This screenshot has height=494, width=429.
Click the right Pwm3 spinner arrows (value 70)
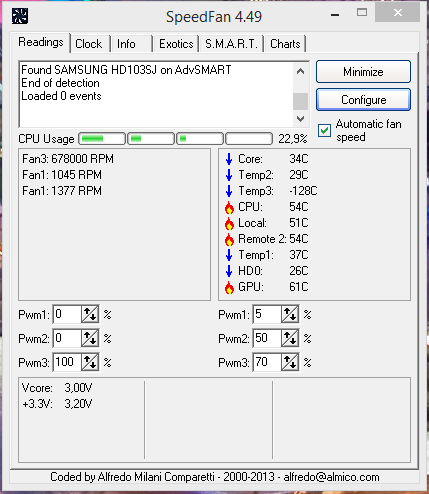290,362
